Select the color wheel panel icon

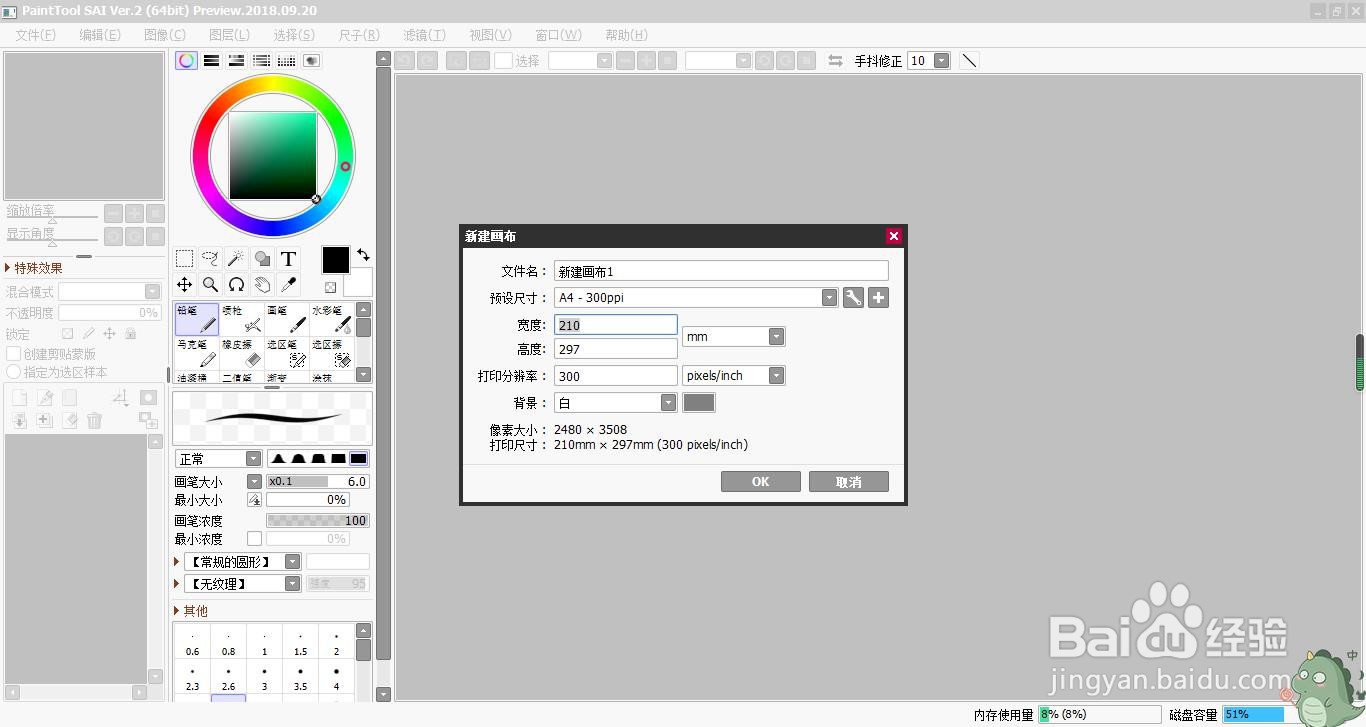(x=187, y=61)
